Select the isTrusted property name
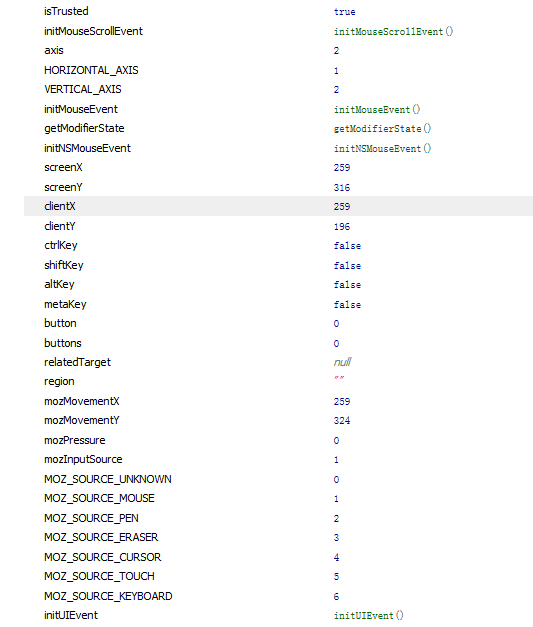 66,11
